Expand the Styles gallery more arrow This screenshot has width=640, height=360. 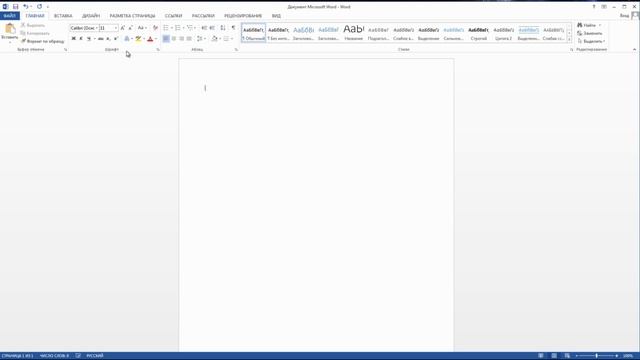(x=569, y=40)
